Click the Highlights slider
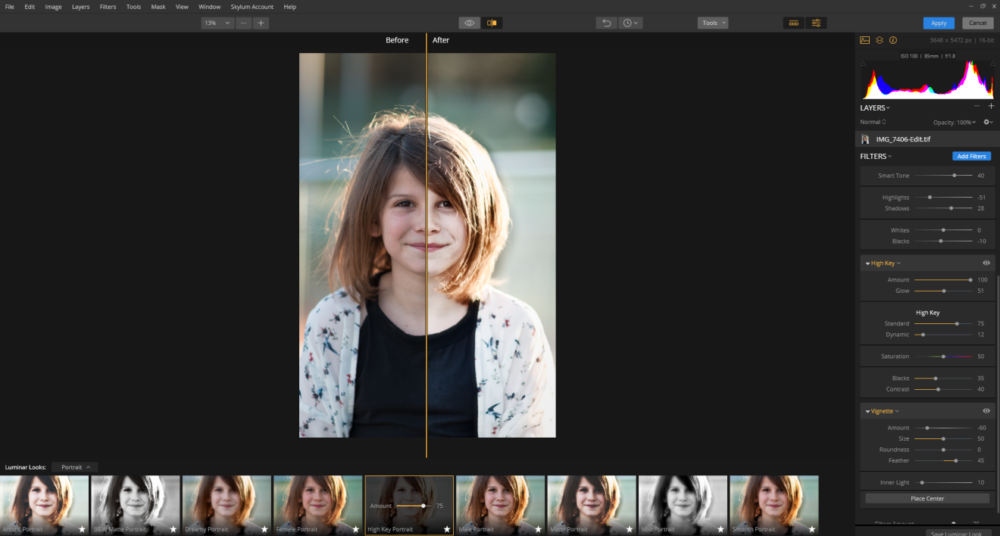Viewport: 1000px width, 536px height. 943,197
